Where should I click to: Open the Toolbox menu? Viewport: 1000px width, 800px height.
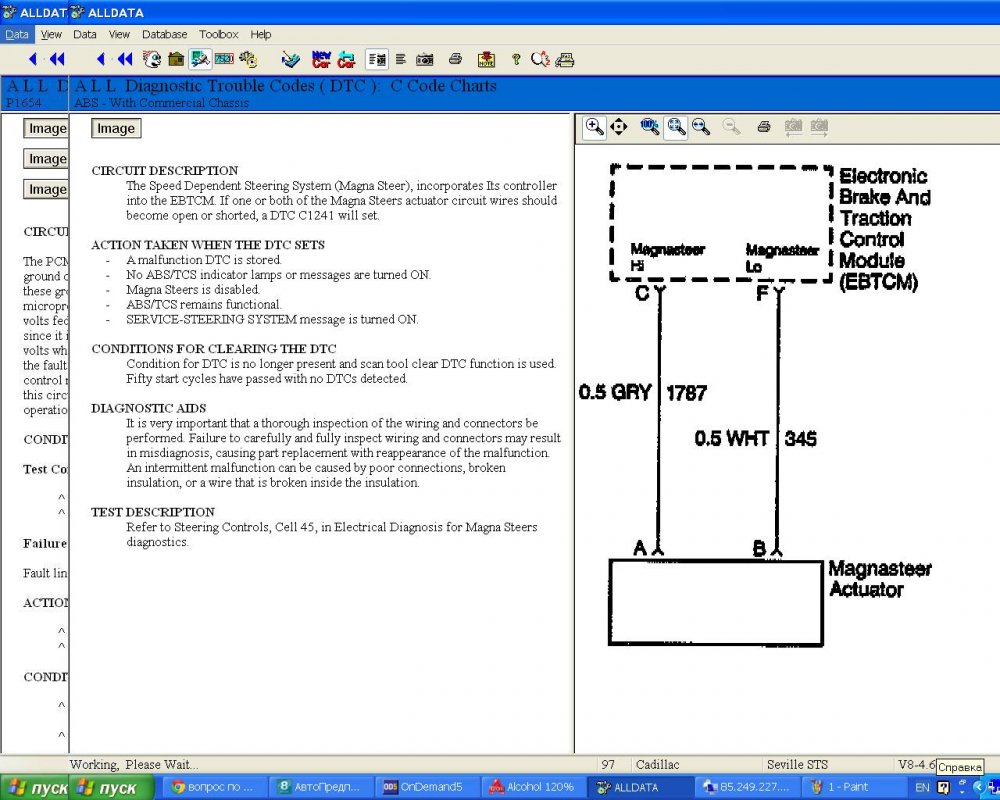click(219, 34)
